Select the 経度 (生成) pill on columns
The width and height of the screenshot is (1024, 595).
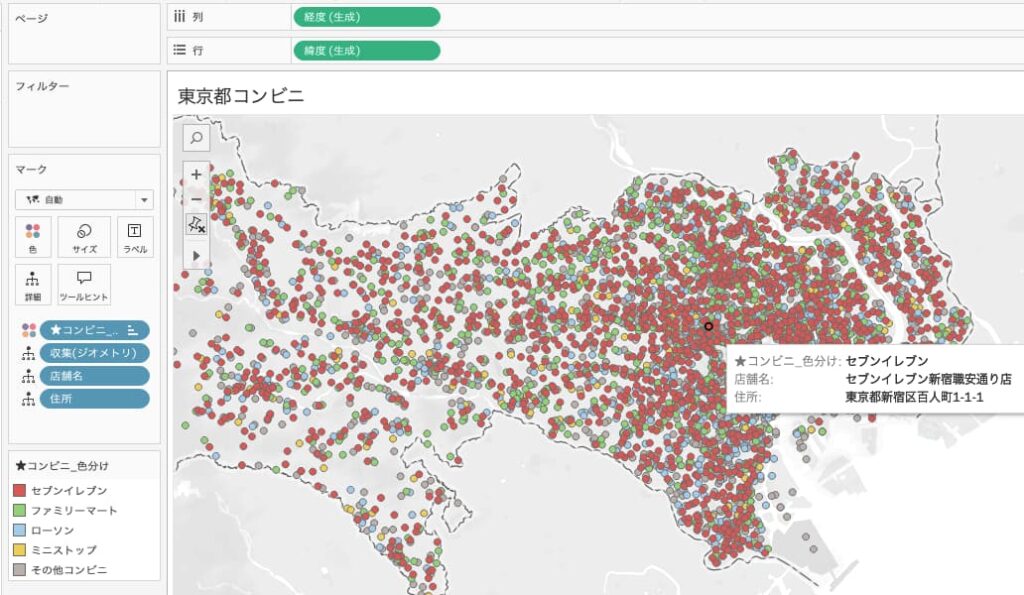point(366,16)
